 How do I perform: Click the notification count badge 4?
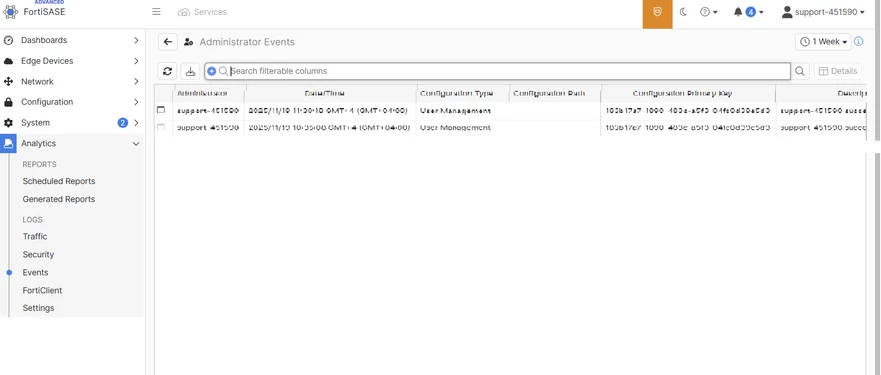pyautogui.click(x=751, y=12)
